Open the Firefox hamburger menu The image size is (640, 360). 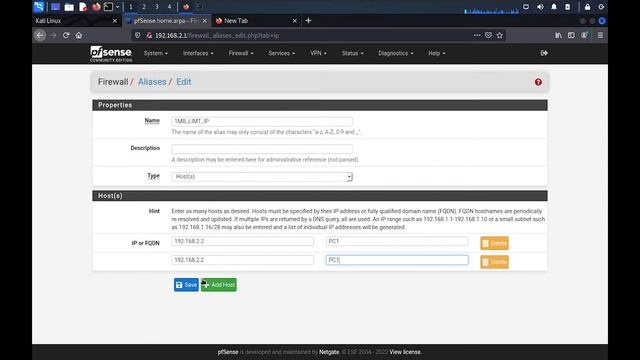[x=600, y=36]
